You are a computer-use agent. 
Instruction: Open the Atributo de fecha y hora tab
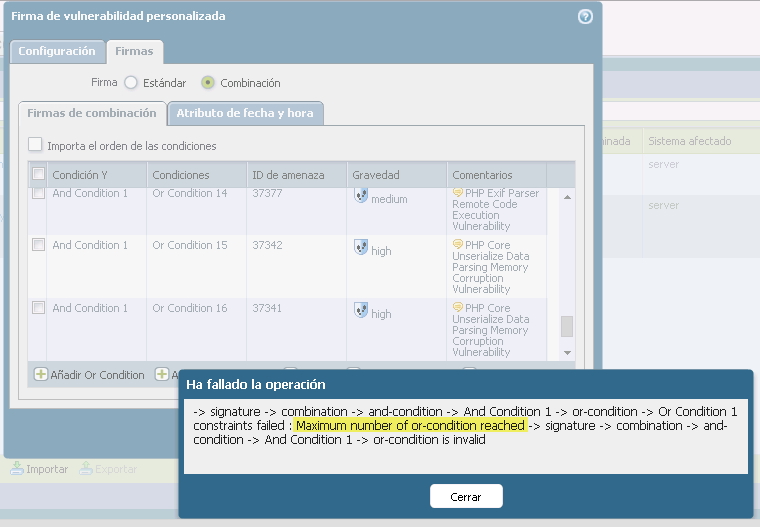click(x=245, y=113)
